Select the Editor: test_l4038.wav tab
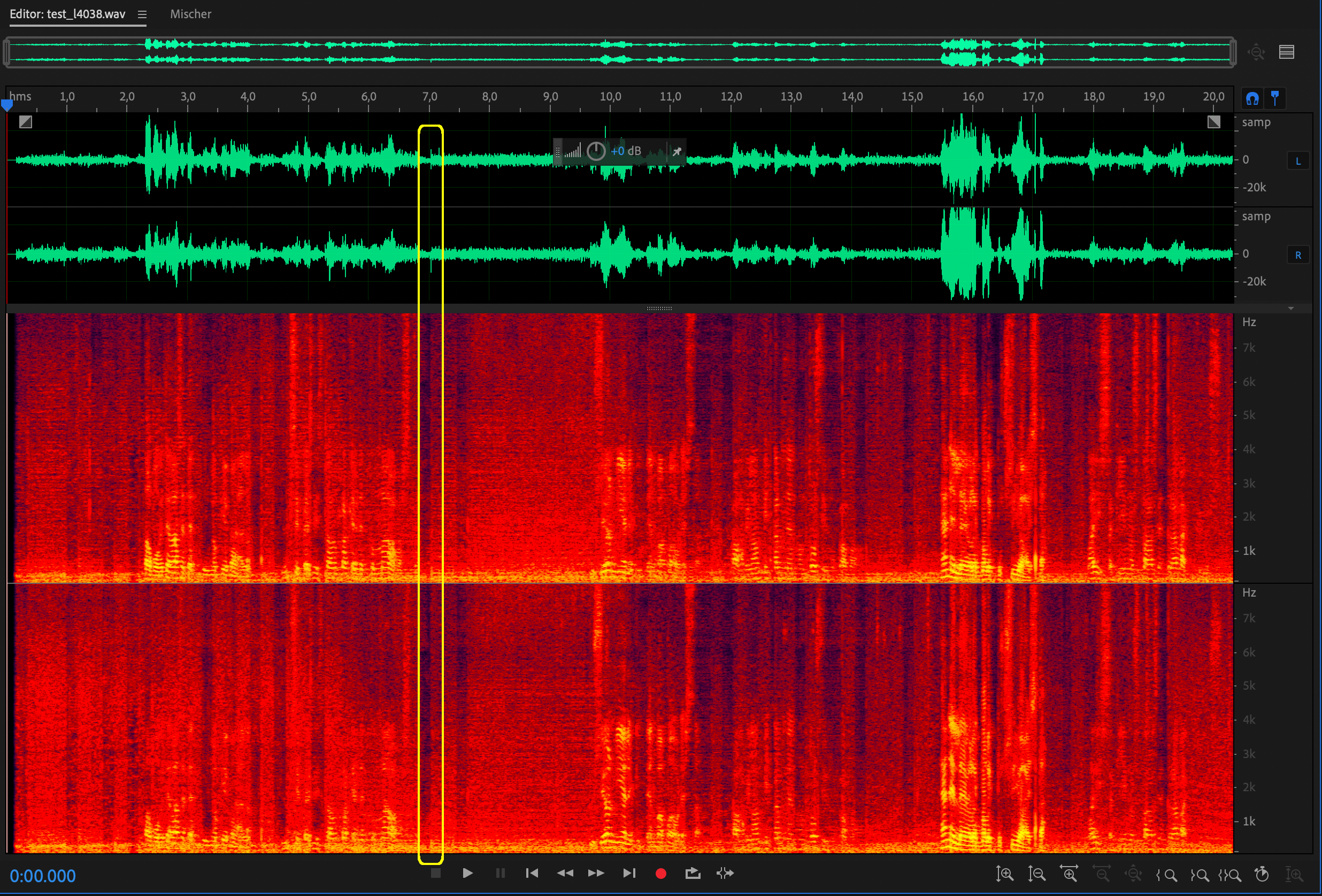Viewport: 1322px width, 896px height. coord(67,14)
